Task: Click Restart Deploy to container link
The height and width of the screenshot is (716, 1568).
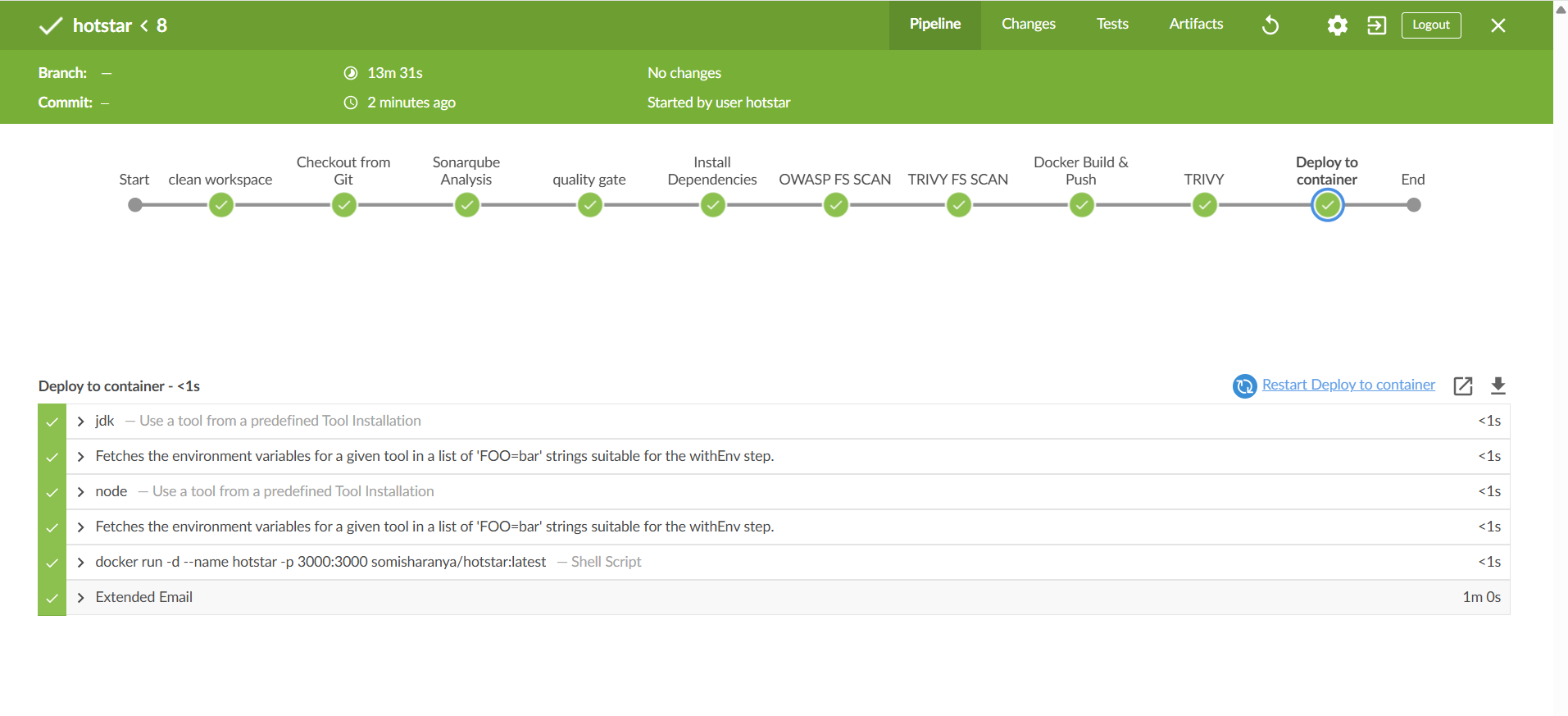Action: (1348, 385)
